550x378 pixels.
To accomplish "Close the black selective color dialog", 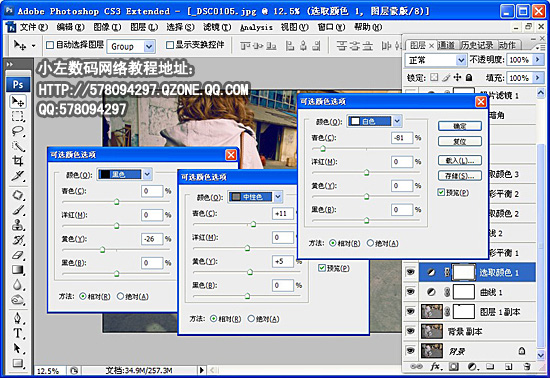I will [x=230, y=155].
